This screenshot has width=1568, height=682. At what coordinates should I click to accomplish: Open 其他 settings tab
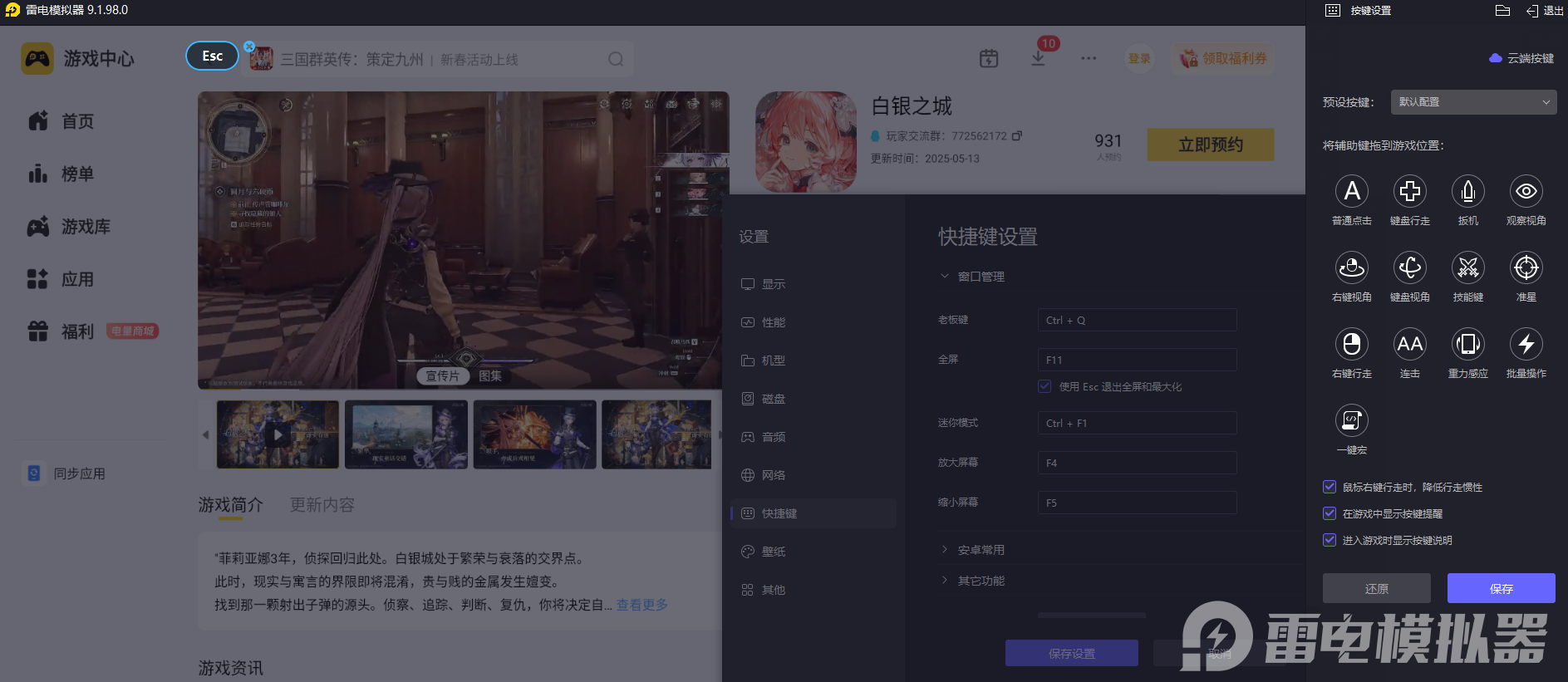tap(813, 590)
